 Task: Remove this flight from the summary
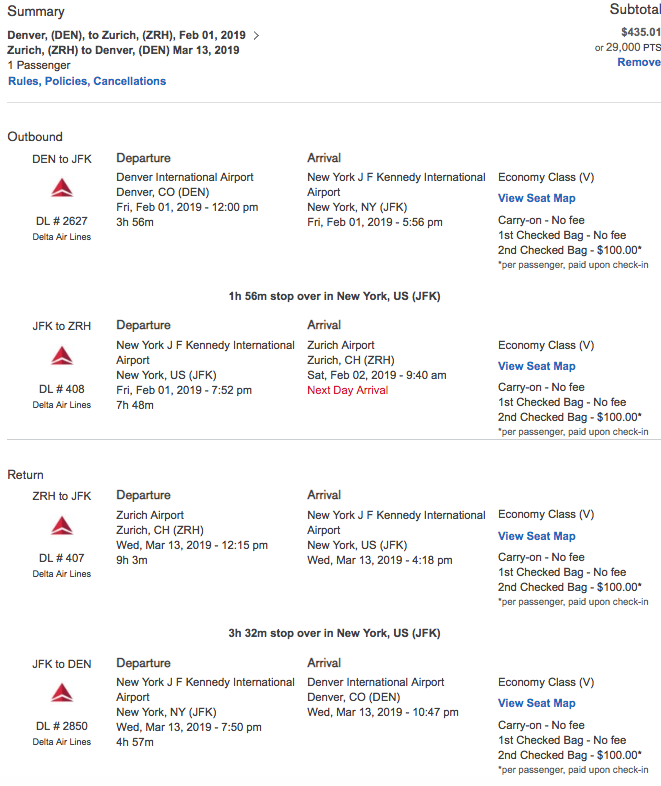coord(638,62)
